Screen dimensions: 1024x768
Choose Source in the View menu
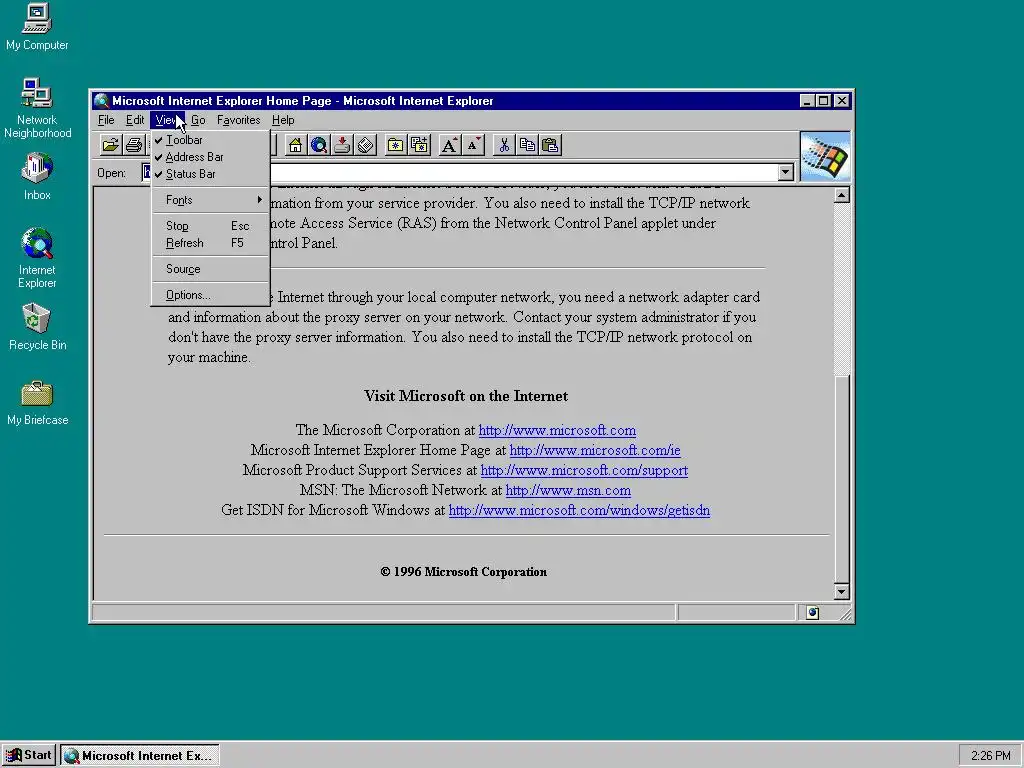(210, 269)
